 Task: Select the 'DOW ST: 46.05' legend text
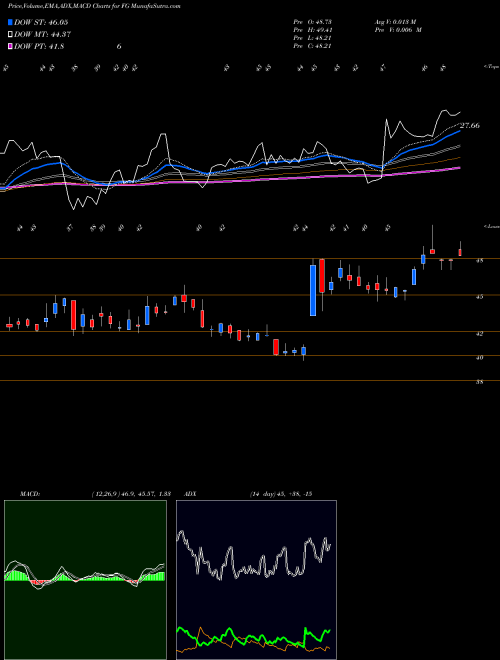tap(41, 22)
